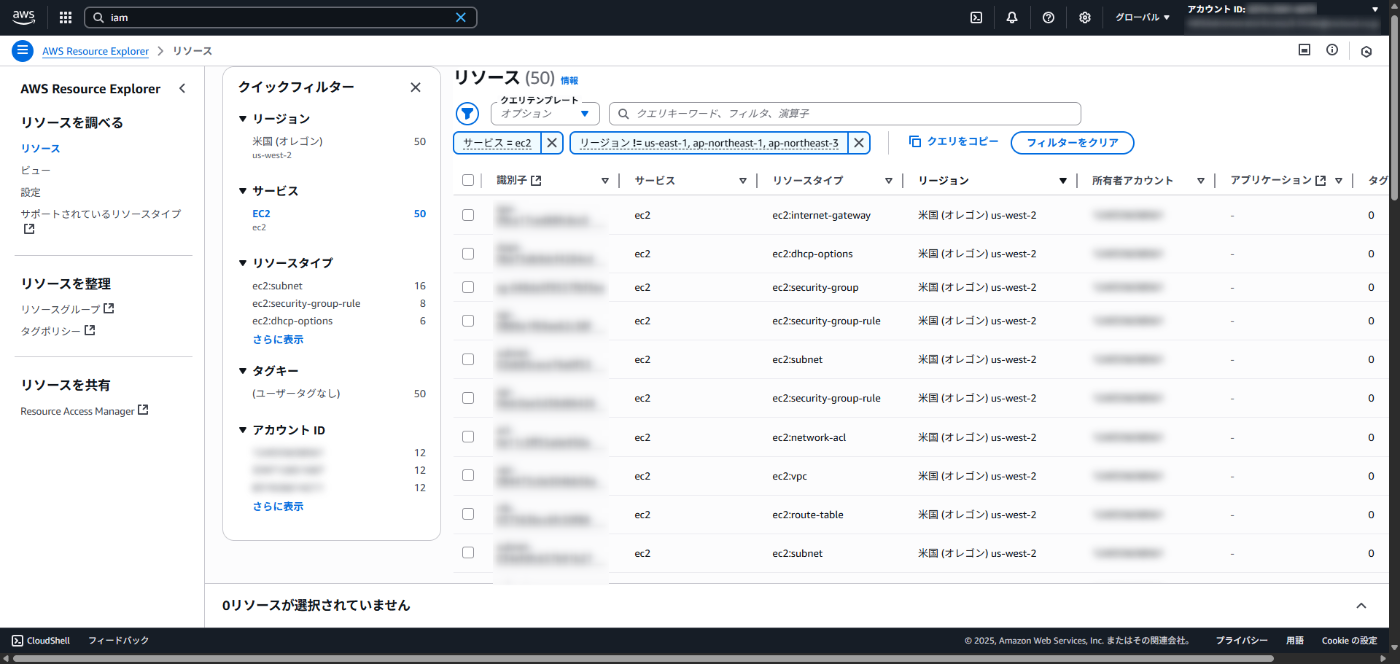Focus the query keyword filter field
Viewport: 1400px width, 664px height.
point(845,114)
